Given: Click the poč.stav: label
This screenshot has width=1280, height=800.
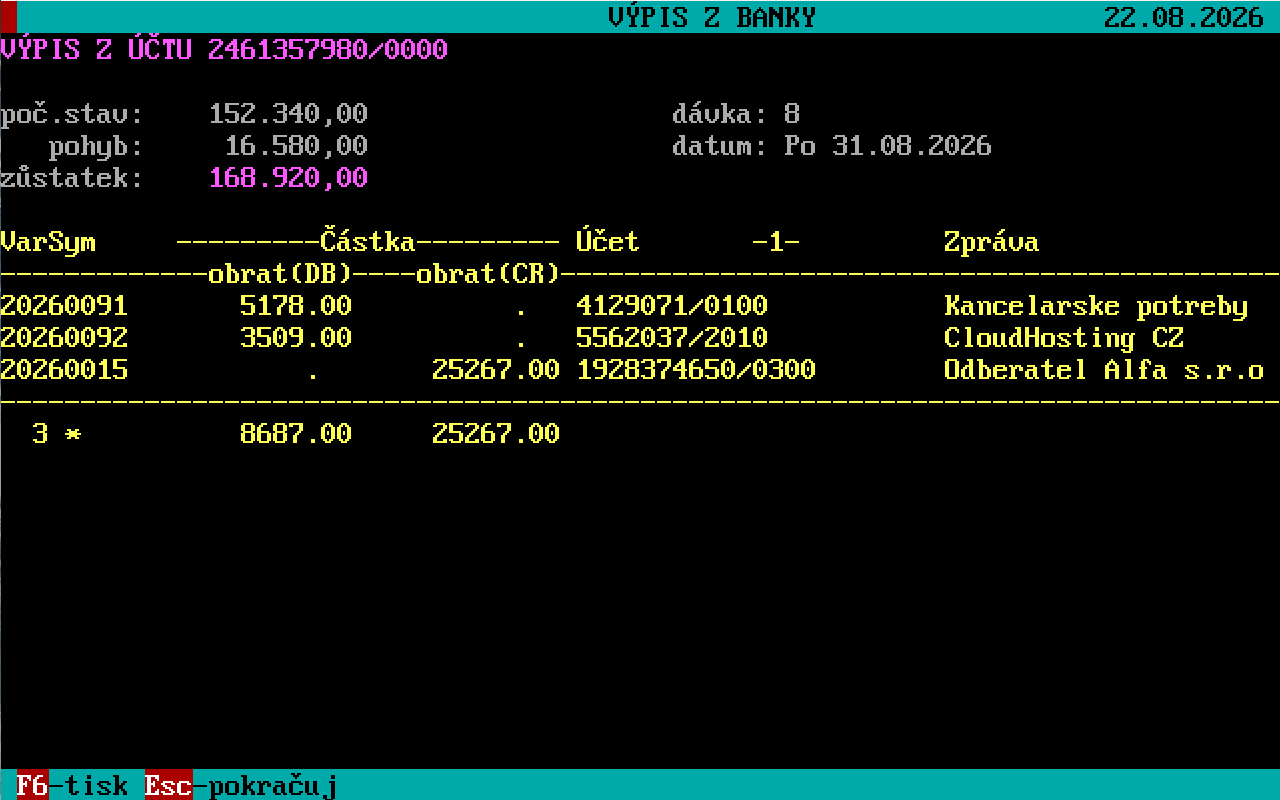Looking at the screenshot, I should 72,113.
